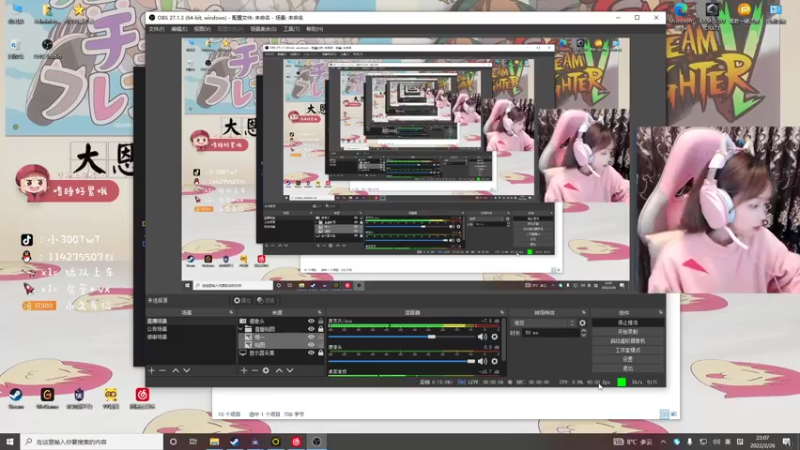Toggle visibility of 显示器采集 source

311,353
